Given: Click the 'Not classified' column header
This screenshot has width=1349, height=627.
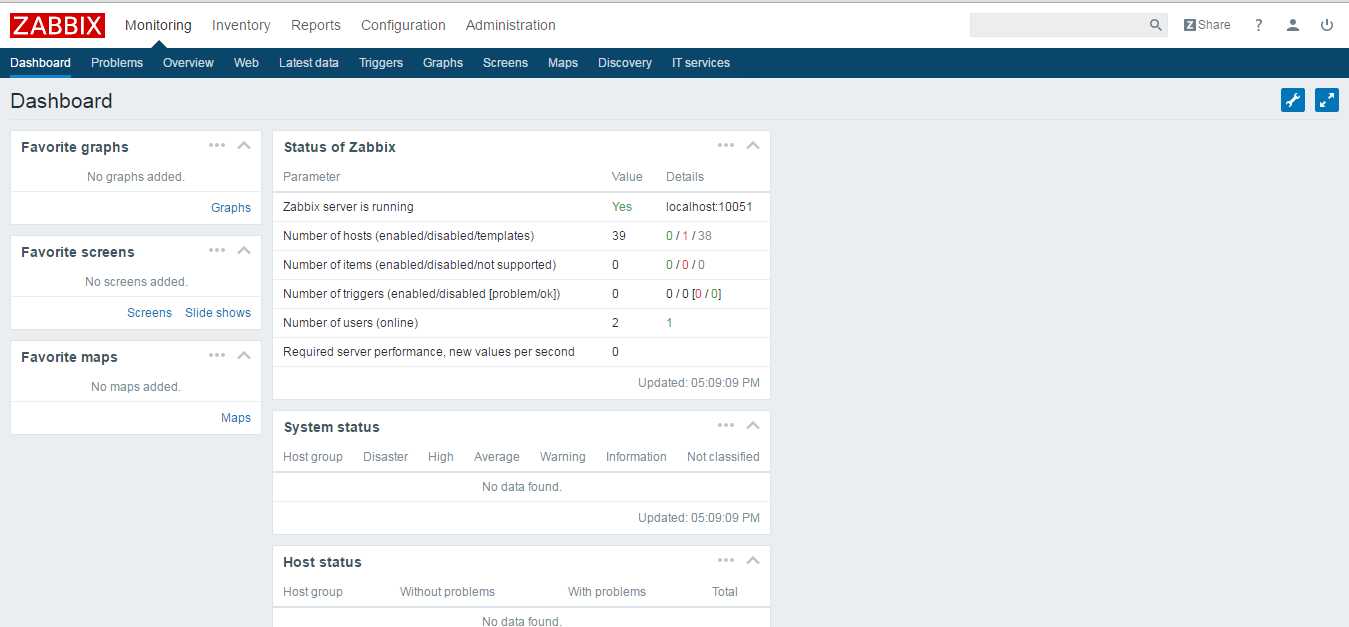Looking at the screenshot, I should (x=723, y=457).
